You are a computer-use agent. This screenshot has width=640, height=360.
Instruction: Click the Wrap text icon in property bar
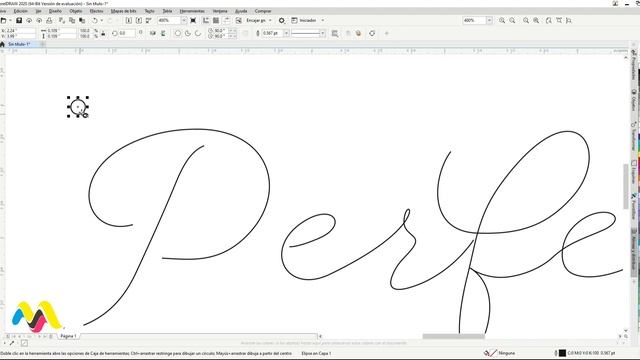[335, 33]
